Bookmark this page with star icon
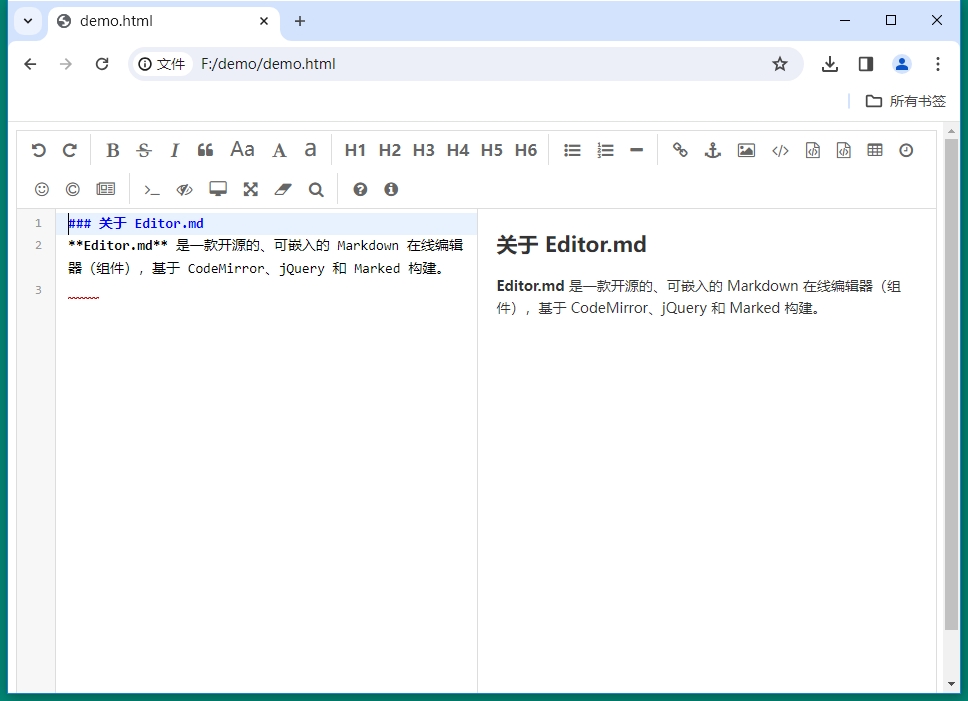The image size is (968, 701). point(780,64)
